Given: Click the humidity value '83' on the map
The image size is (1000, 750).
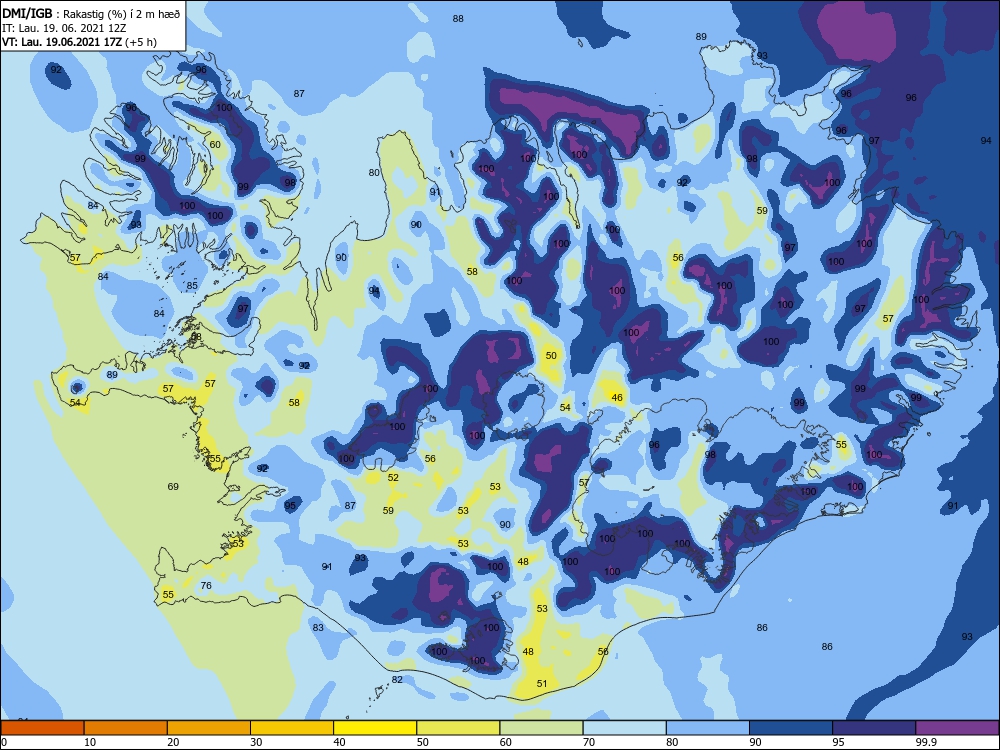Looking at the screenshot, I should pos(318,628).
